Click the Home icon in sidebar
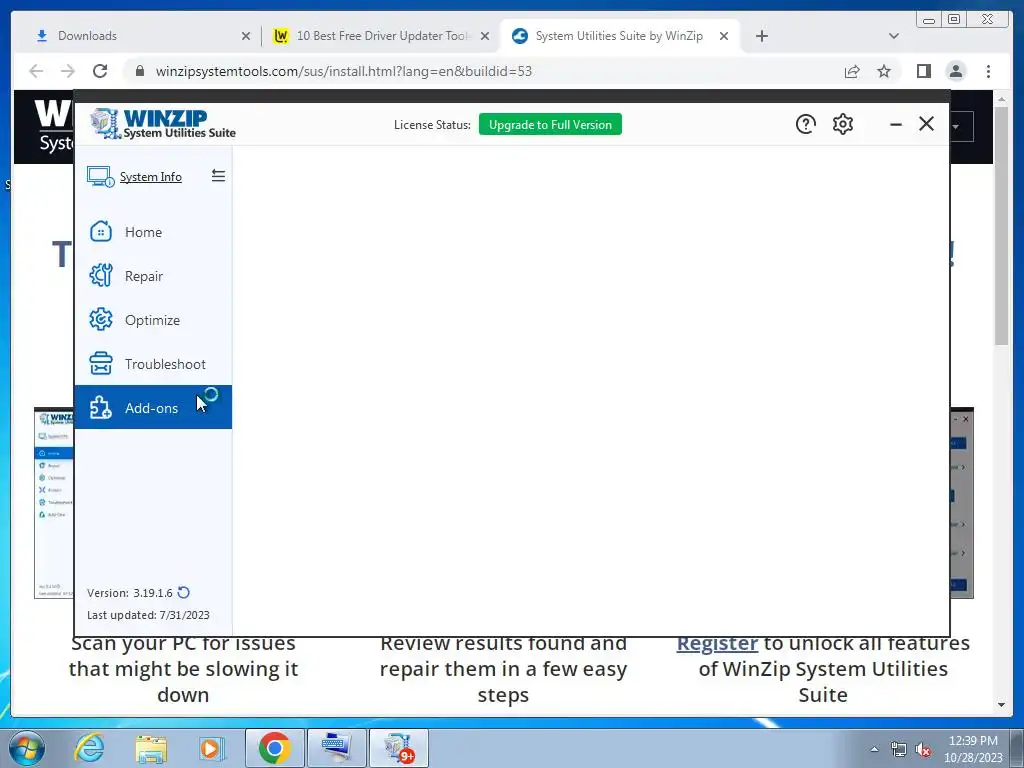Viewport: 1024px width, 768px height. point(101,231)
